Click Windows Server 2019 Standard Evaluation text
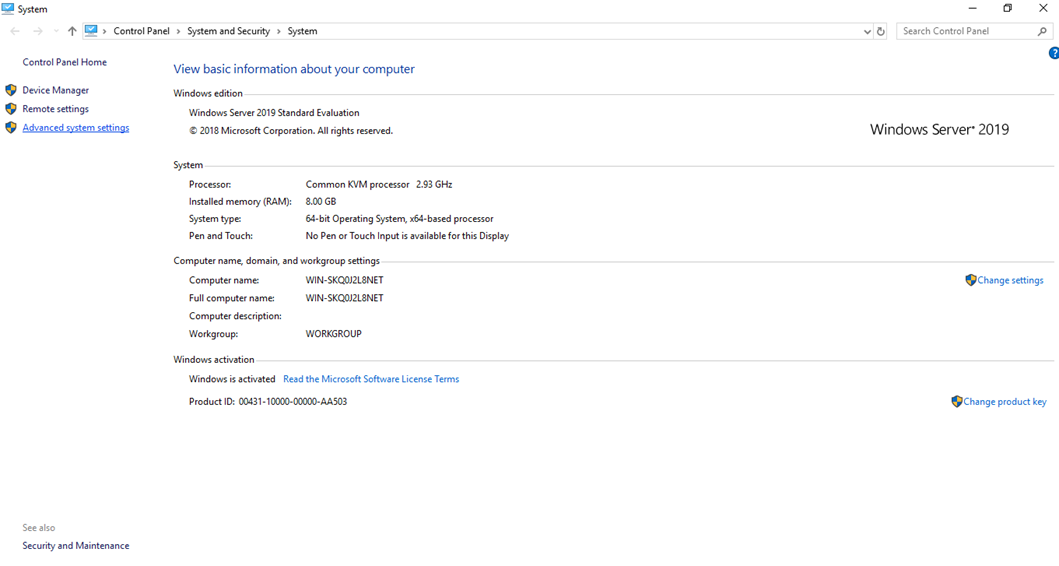 [274, 113]
